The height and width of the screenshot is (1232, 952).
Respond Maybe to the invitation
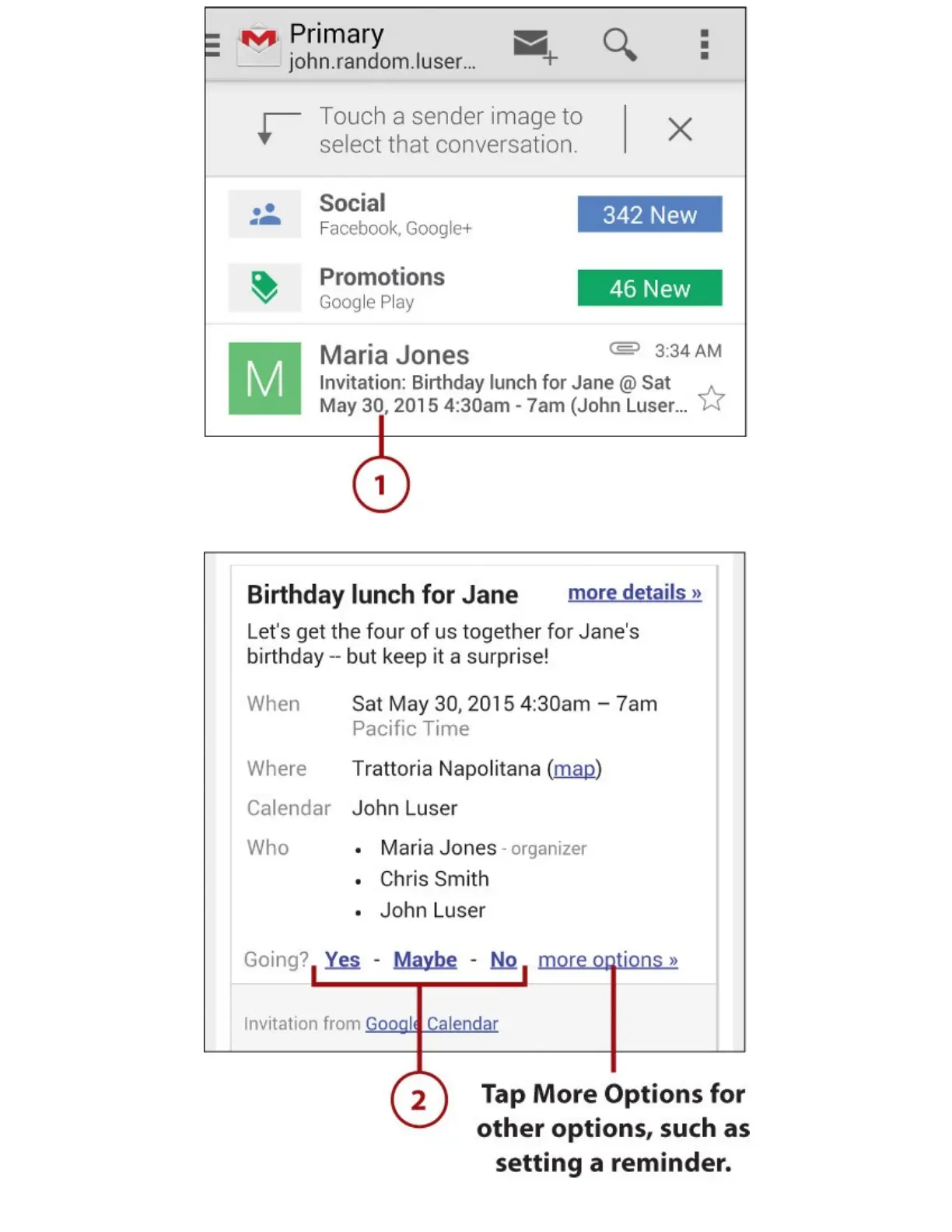point(425,960)
